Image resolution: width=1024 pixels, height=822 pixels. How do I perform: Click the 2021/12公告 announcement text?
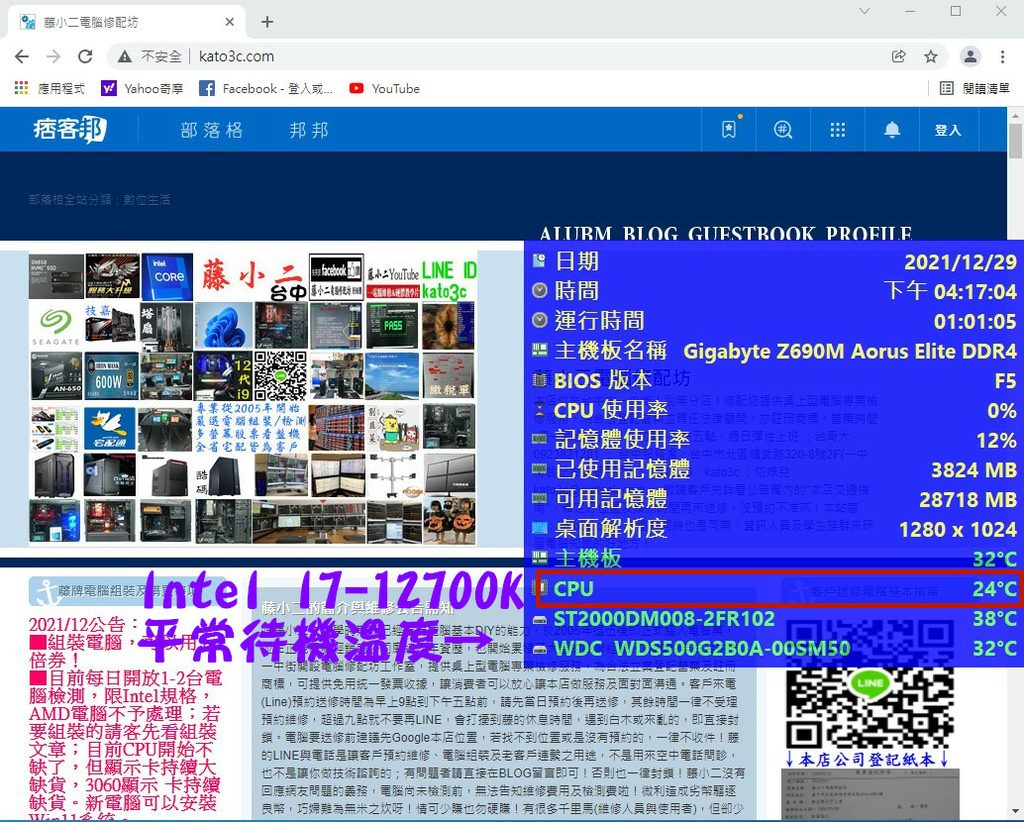pos(84,624)
